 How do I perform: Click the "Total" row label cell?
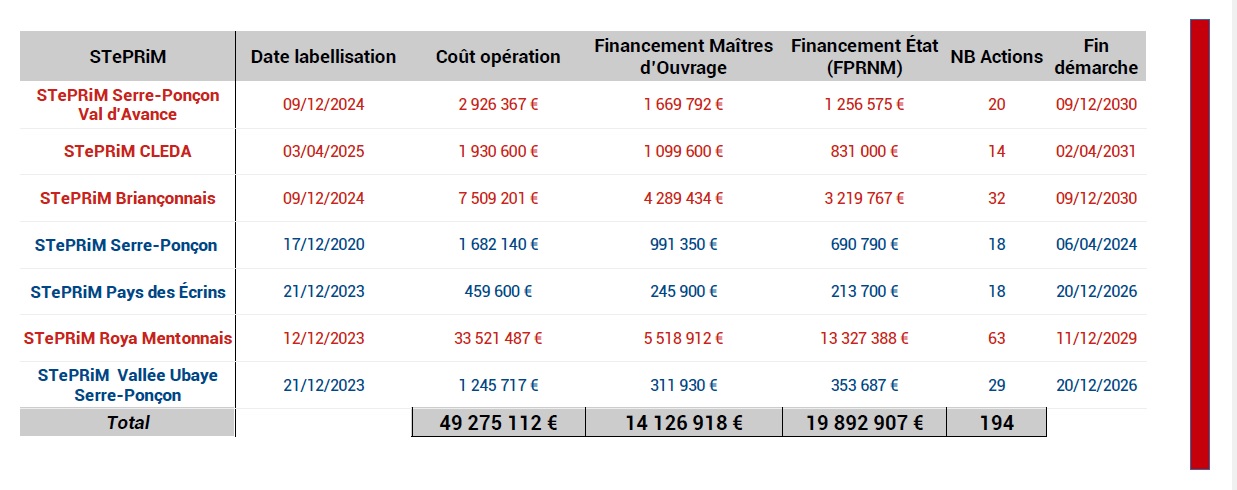pos(128,423)
